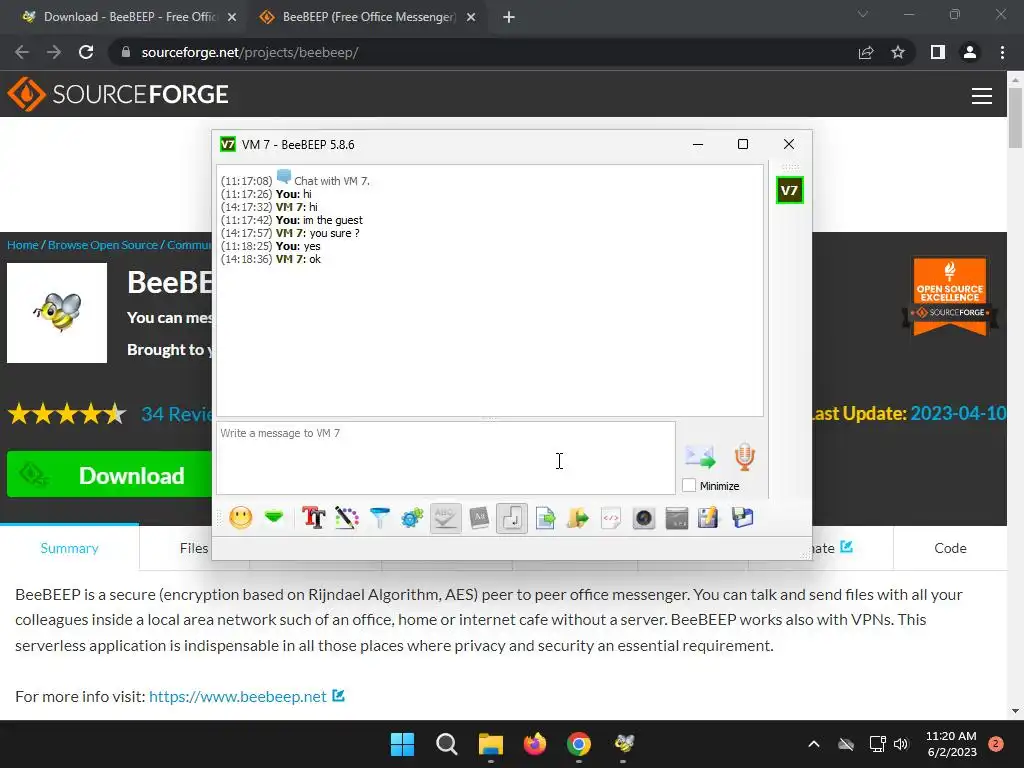Viewport: 1024px width, 768px height.
Task: Open the Summary tab
Action: tap(69, 548)
